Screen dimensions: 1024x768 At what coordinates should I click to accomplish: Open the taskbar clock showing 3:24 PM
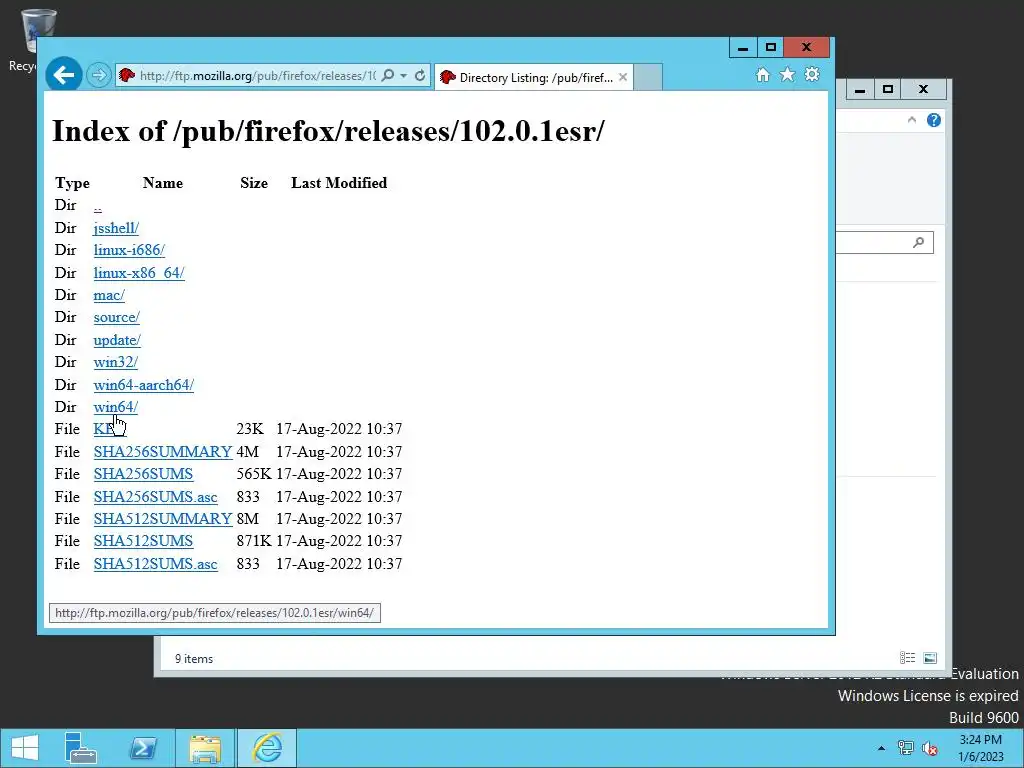pyautogui.click(x=980, y=748)
